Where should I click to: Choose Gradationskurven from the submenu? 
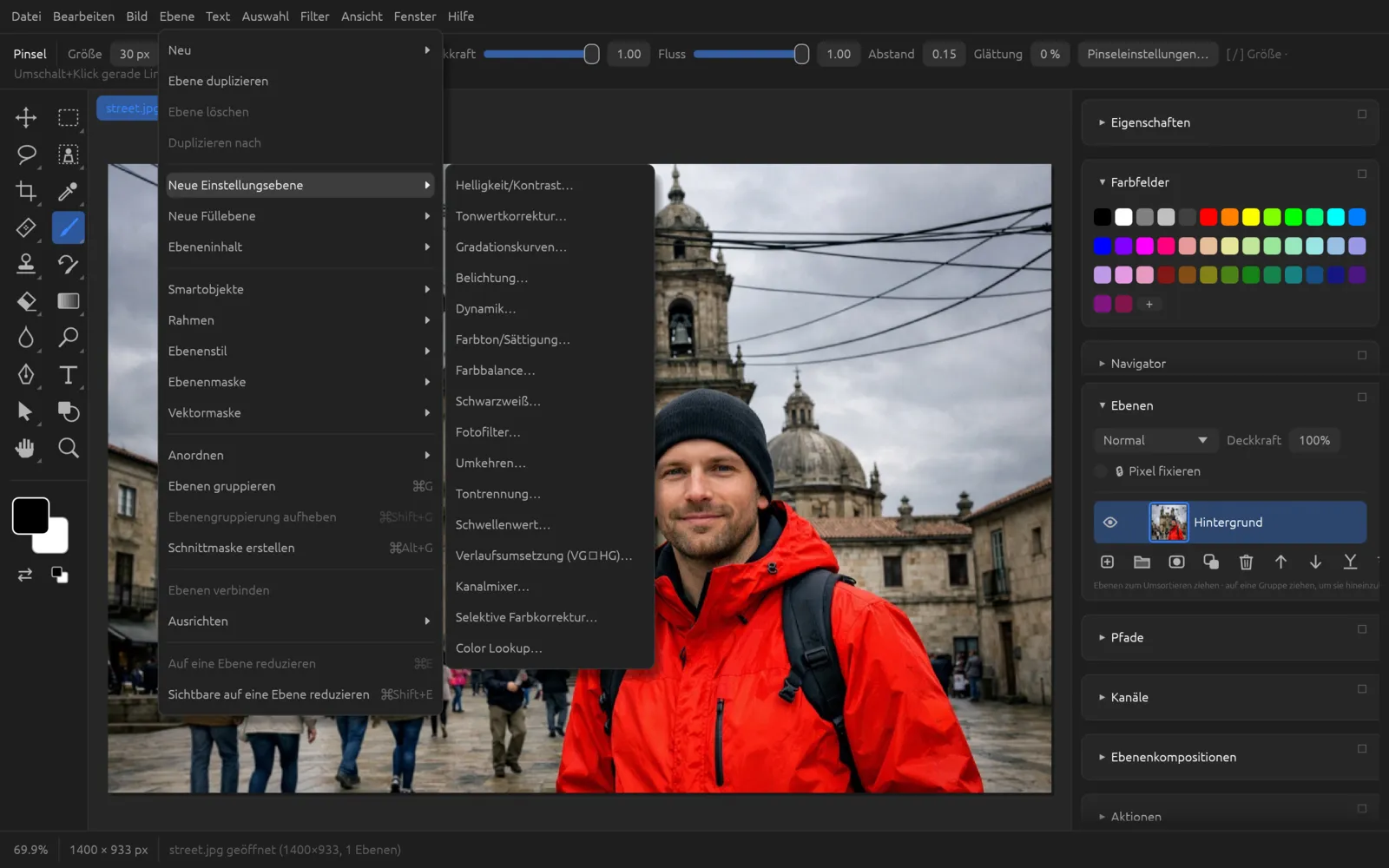click(x=510, y=247)
